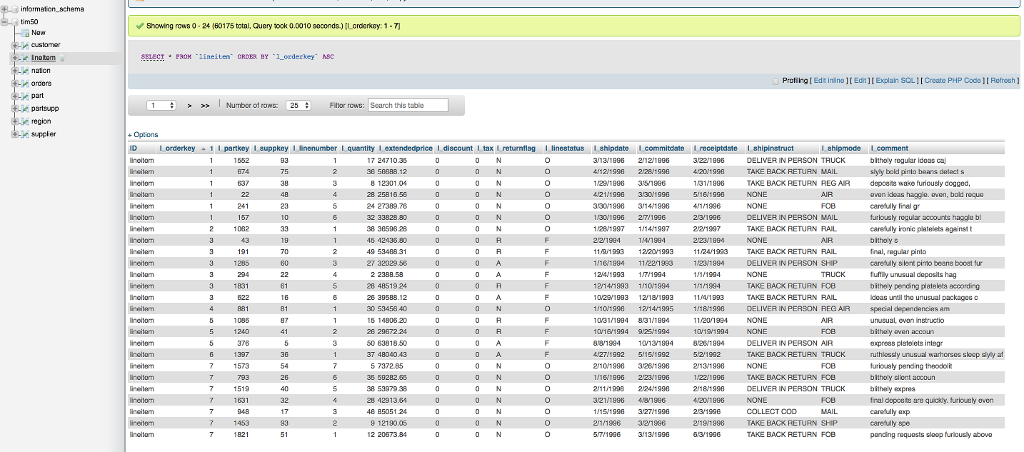Screen dimensions: 1024x452
Task: Sort by the l_shipdate column header
Action: [611, 148]
